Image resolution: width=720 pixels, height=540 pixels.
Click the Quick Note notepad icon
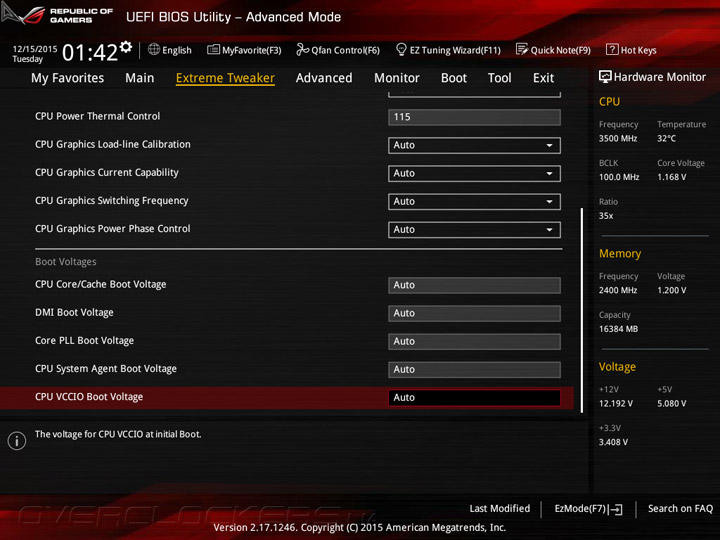coord(522,50)
